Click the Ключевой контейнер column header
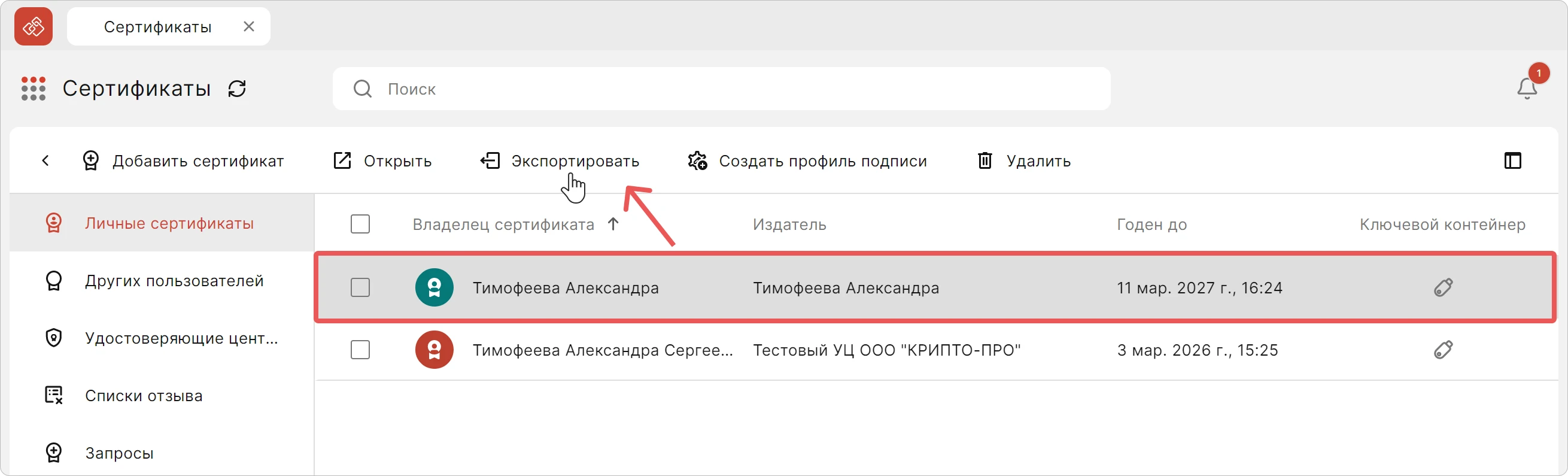Viewport: 1568px width, 476px height. pyautogui.click(x=1442, y=225)
